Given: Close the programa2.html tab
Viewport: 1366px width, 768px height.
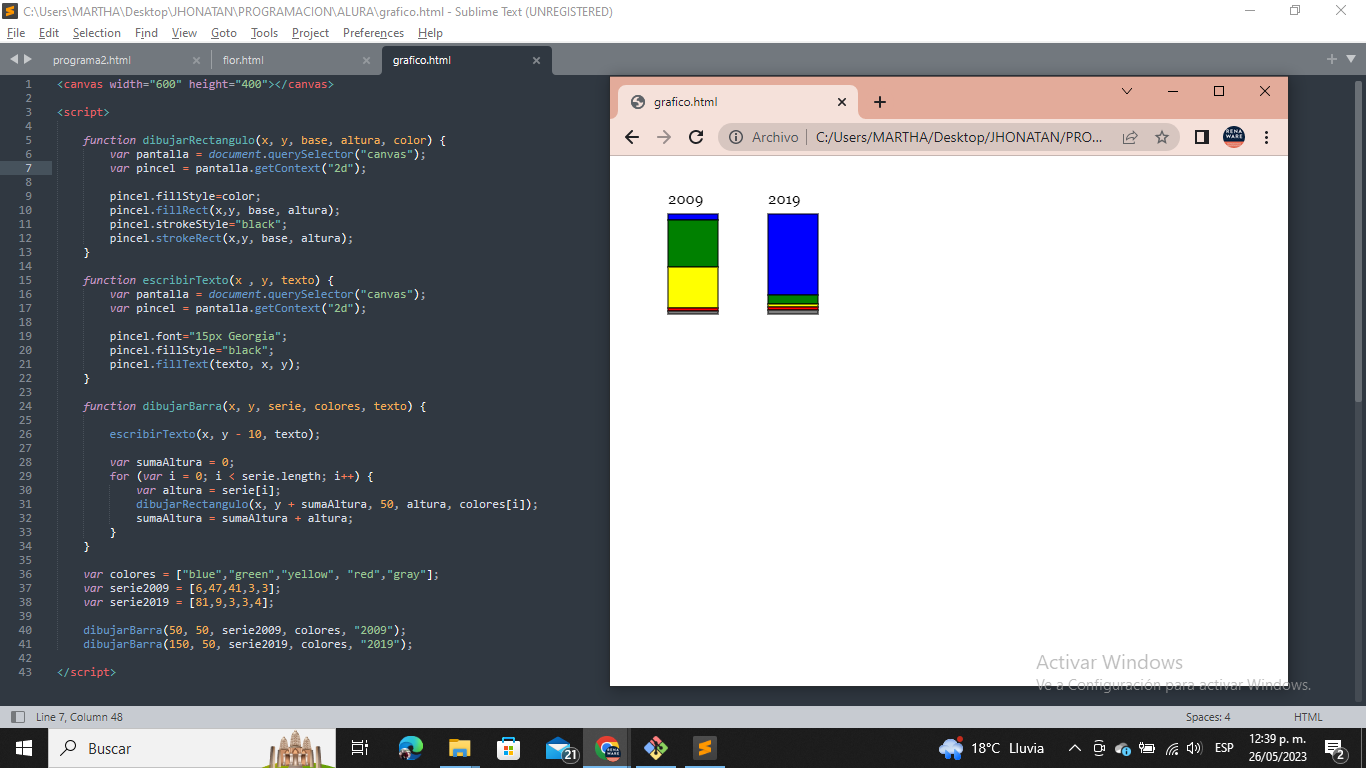Looking at the screenshot, I should pos(196,60).
